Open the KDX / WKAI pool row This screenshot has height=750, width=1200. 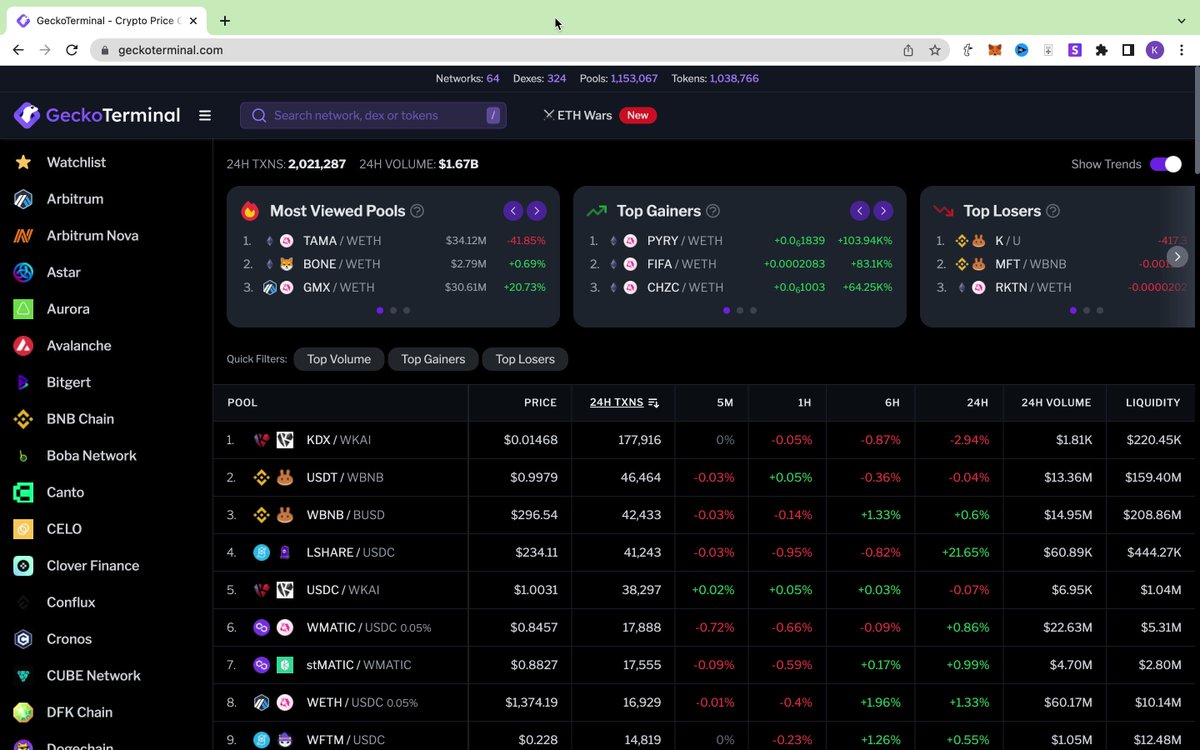point(704,440)
